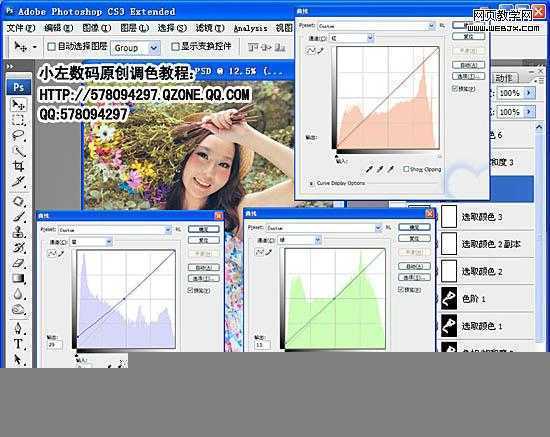Open channel dropdown showing 蓝

pyautogui.click(x=109, y=242)
